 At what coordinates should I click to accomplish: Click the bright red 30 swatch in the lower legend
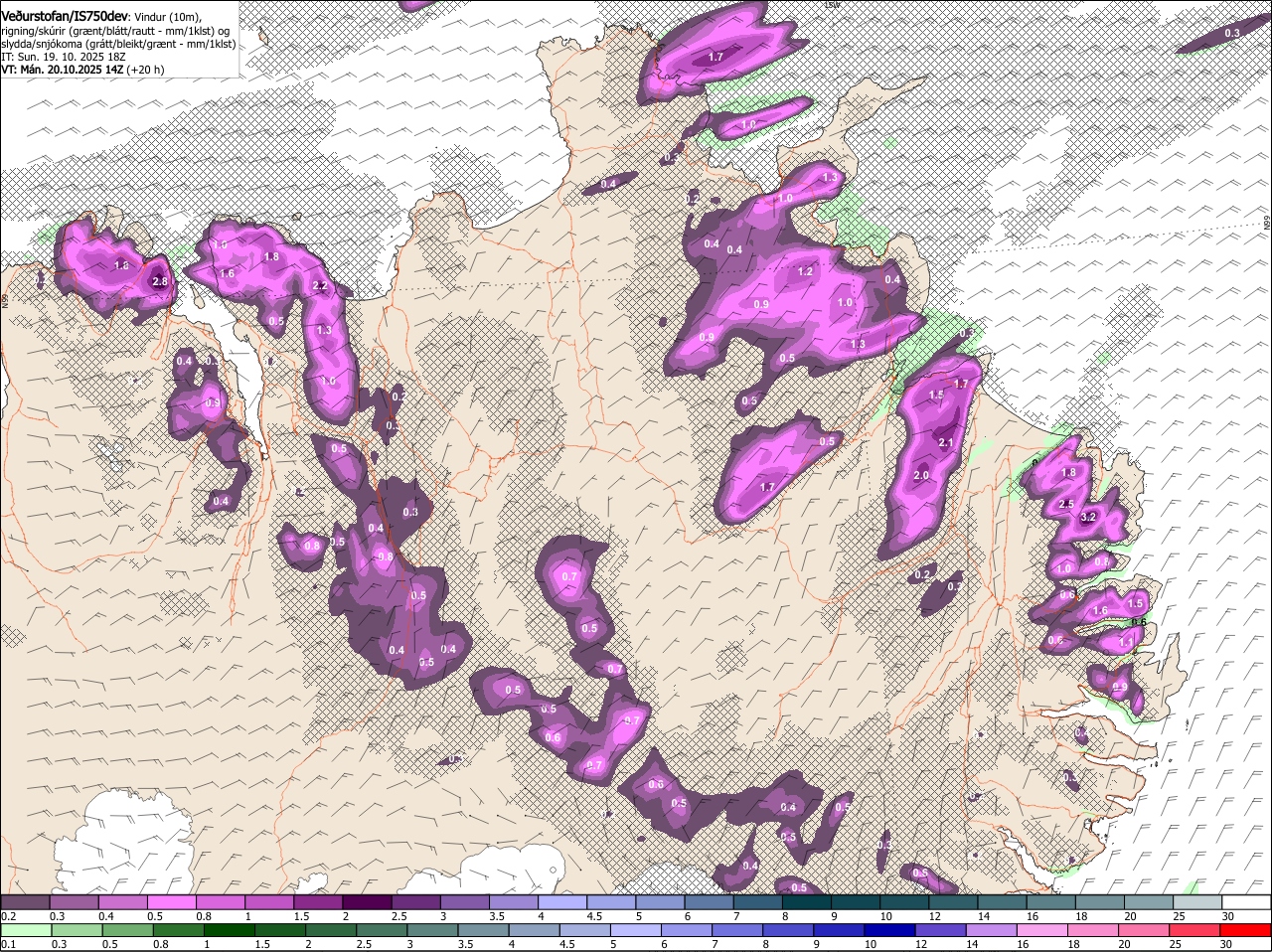click(x=1246, y=930)
